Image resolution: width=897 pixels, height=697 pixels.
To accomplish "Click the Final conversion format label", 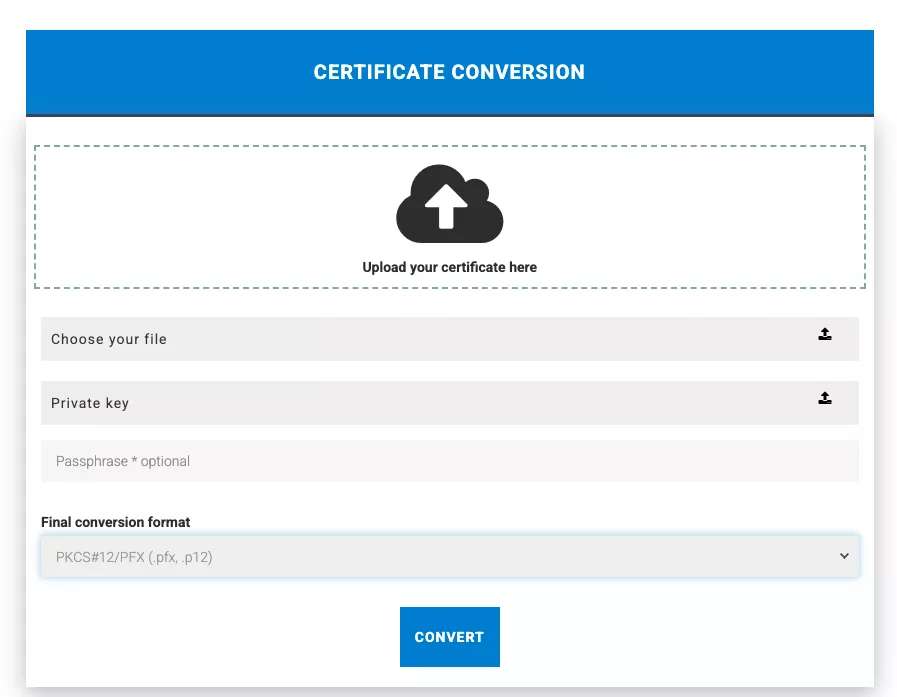I will [x=115, y=522].
